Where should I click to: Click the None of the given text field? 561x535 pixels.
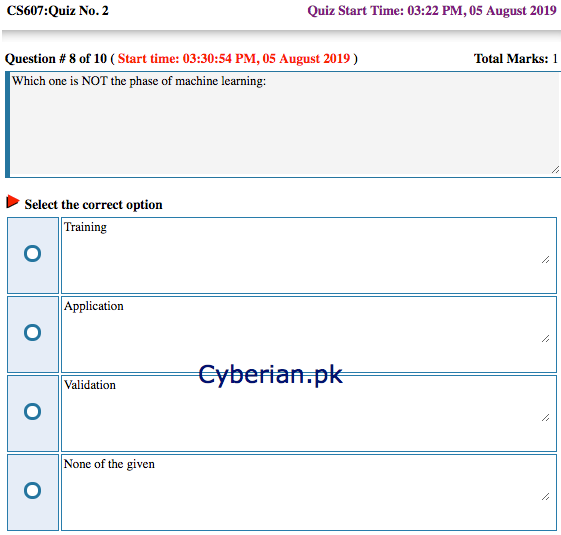309,492
